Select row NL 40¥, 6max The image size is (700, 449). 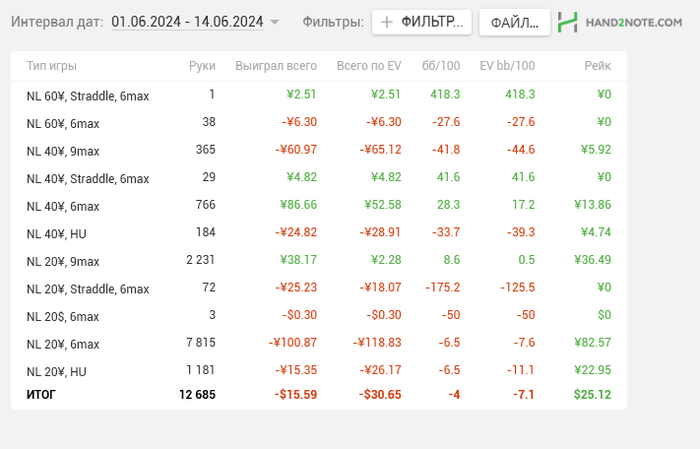click(319, 206)
